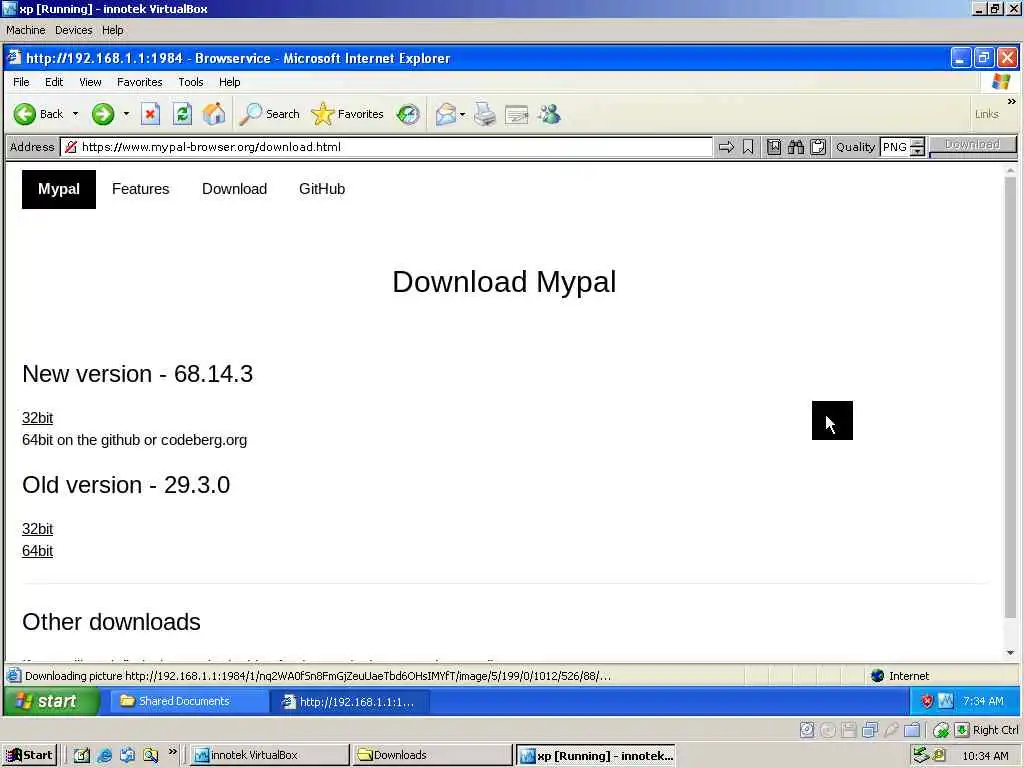
Task: Click the '64bit on the github or codeberg.org' text
Action: point(135,440)
